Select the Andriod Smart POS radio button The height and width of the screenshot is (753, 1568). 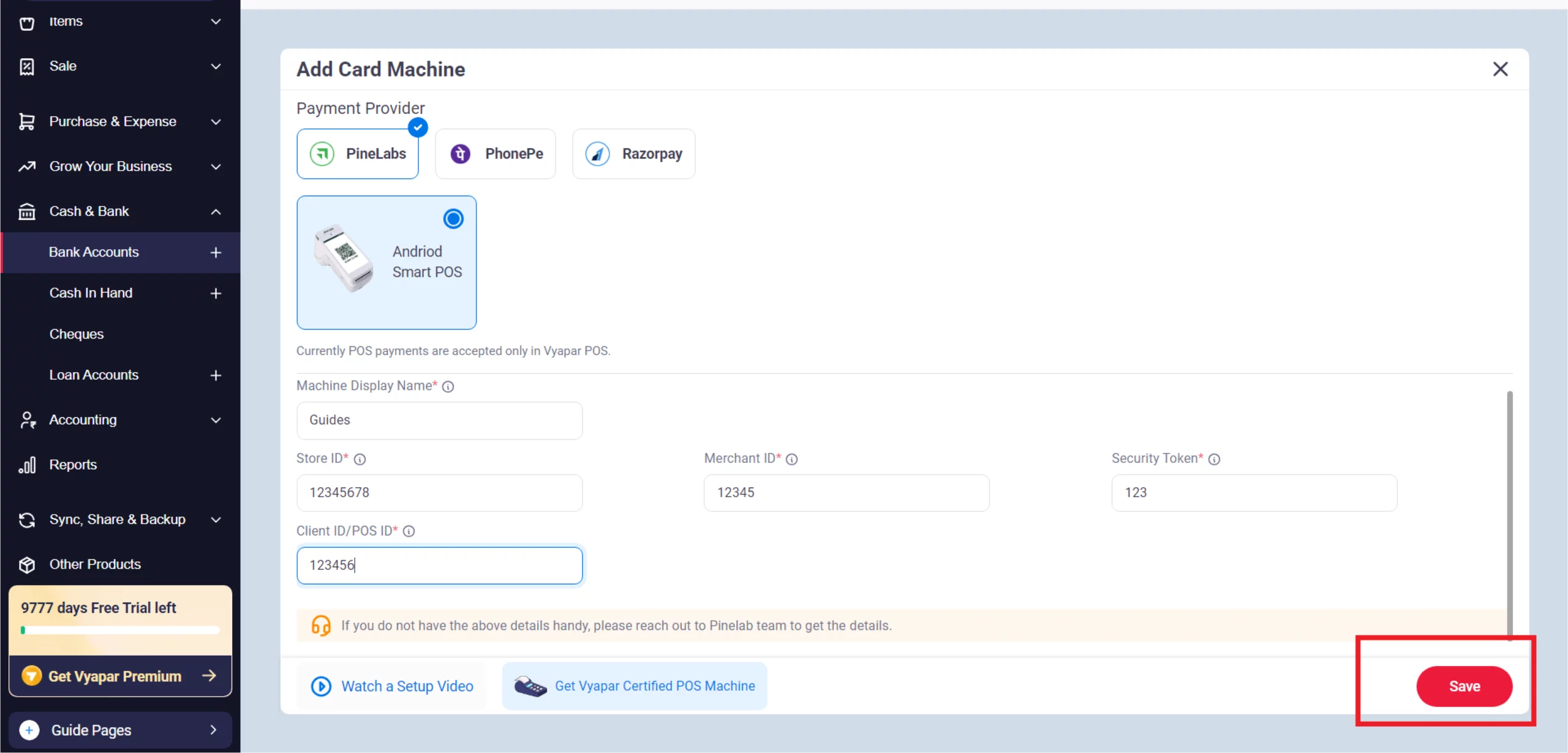453,219
